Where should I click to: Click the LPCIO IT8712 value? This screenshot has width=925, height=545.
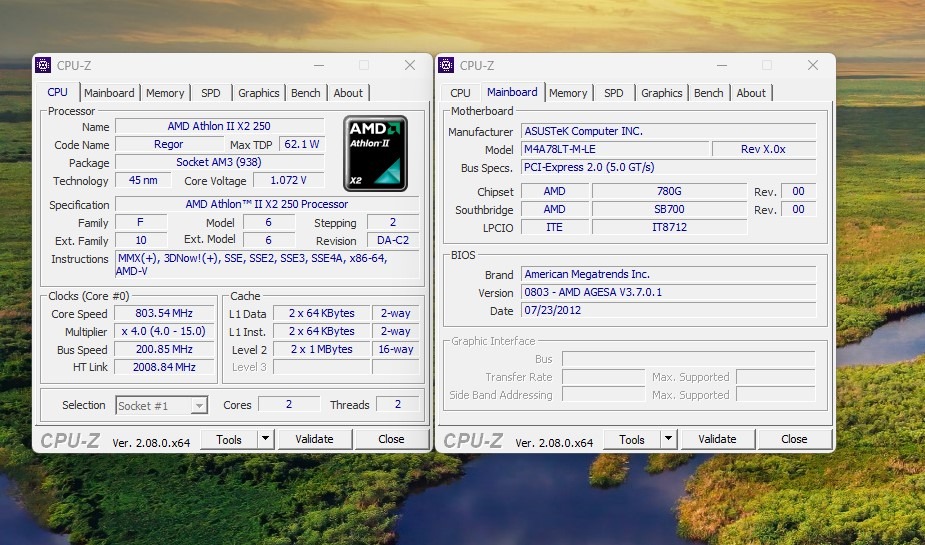670,227
